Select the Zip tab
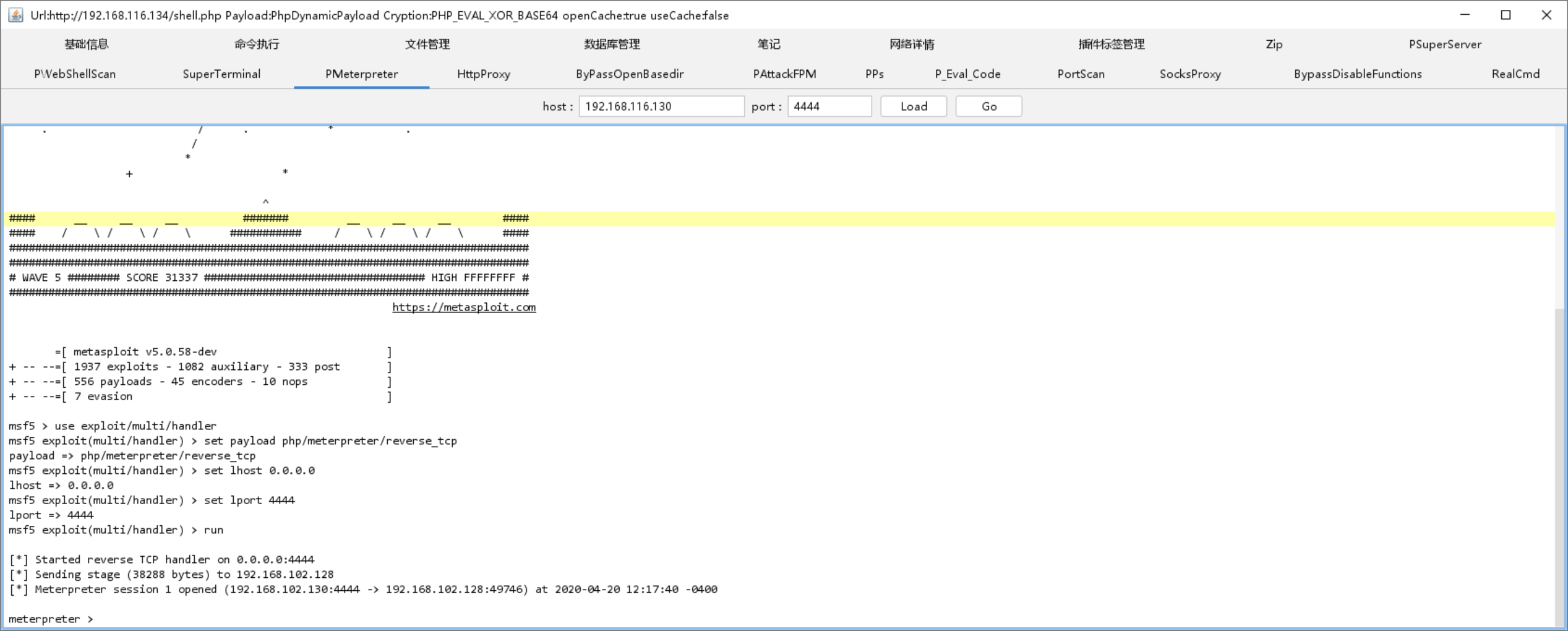Viewport: 1568px width, 631px height. (1274, 44)
